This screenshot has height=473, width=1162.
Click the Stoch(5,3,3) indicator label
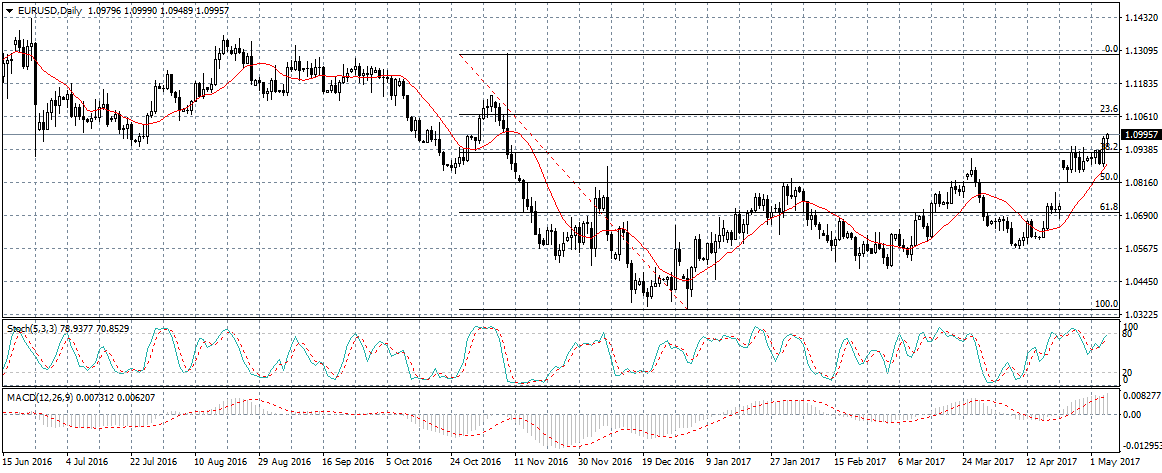pyautogui.click(x=32, y=327)
